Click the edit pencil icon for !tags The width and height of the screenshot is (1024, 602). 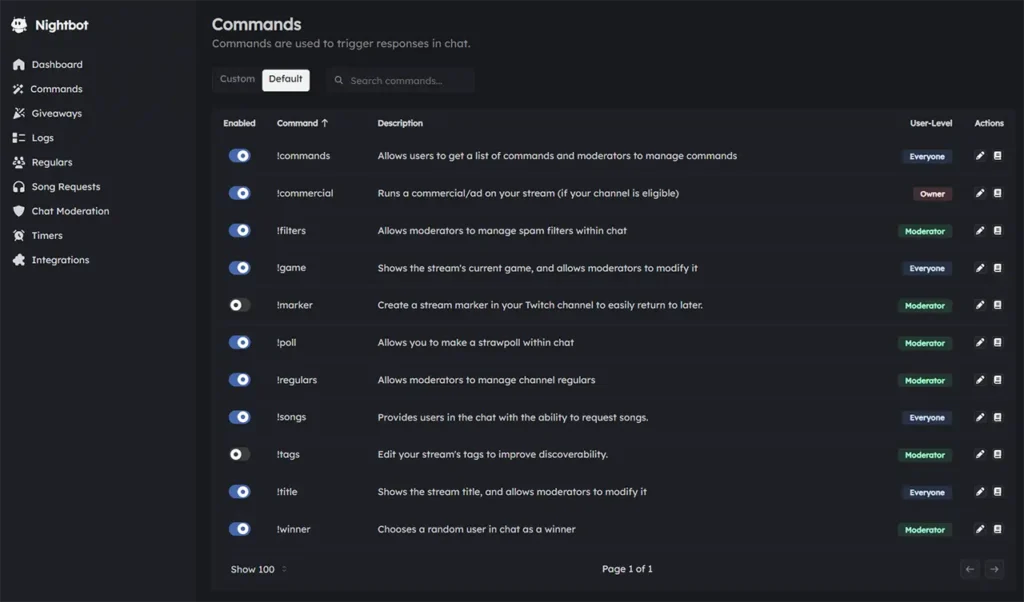point(980,455)
